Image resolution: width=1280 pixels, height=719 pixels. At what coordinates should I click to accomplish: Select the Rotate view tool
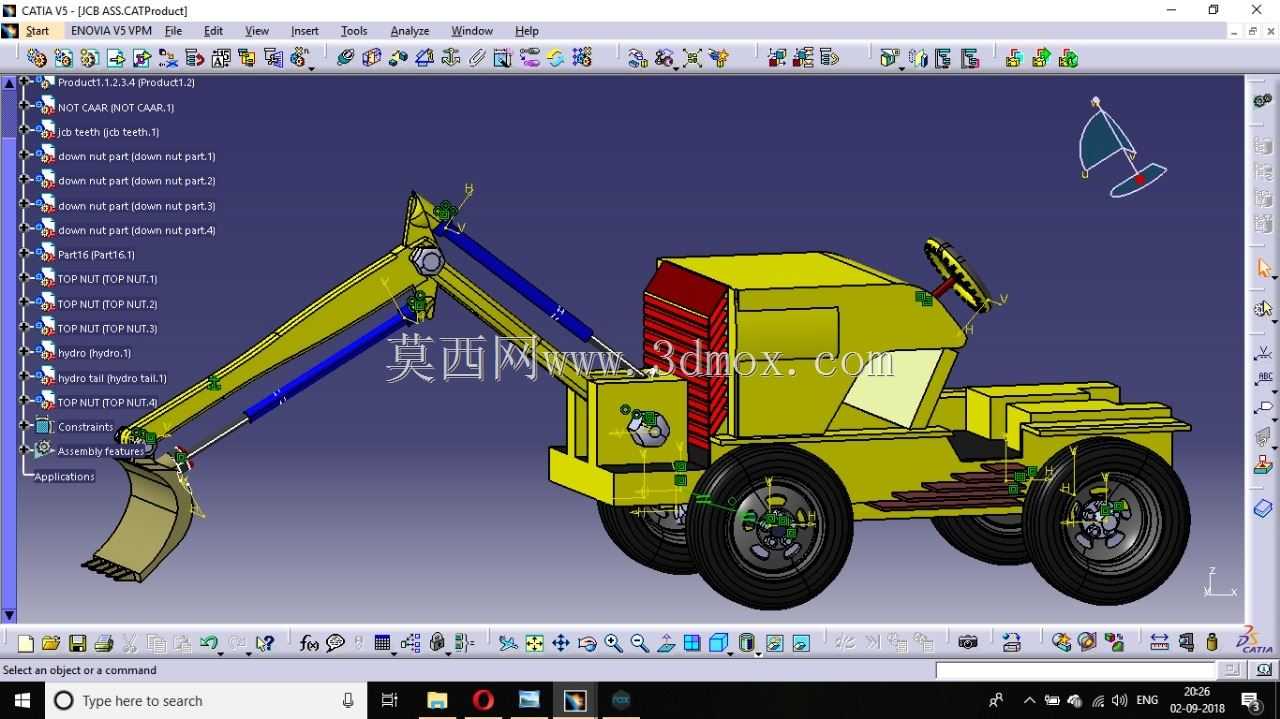click(x=587, y=643)
